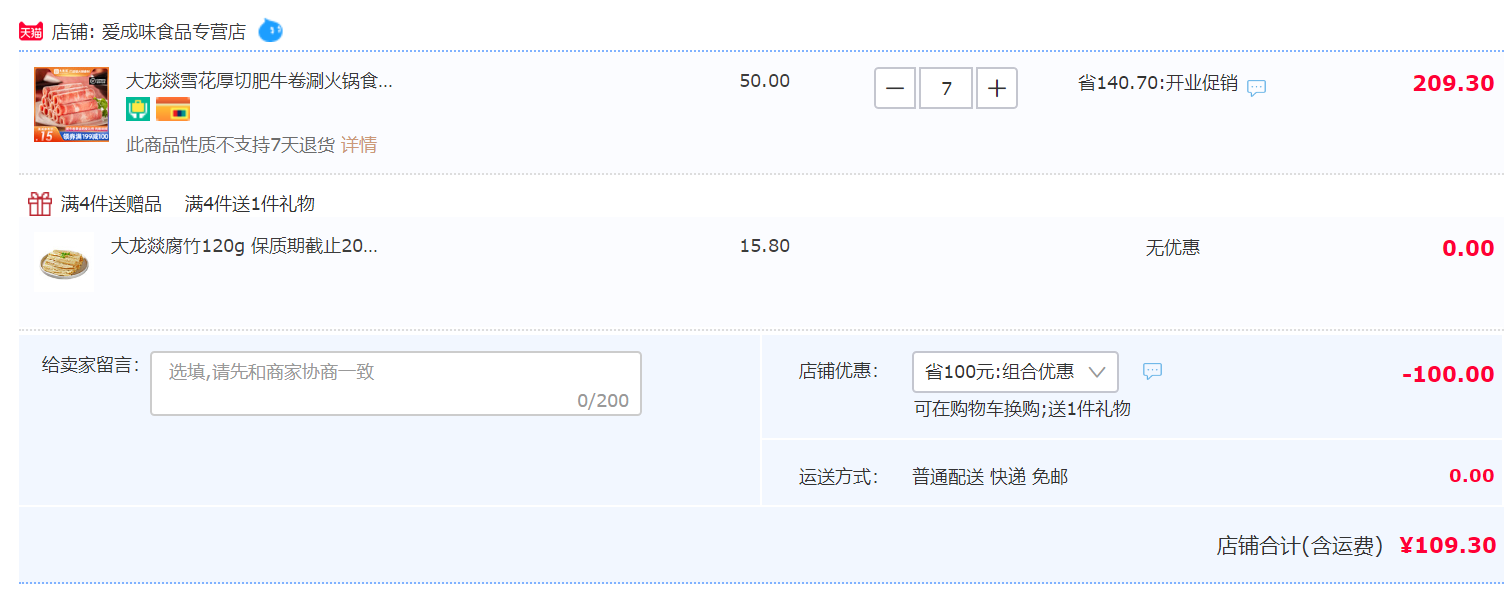This screenshot has height=596, width=1512.
Task: Click the unit price 50.00
Action: (765, 81)
